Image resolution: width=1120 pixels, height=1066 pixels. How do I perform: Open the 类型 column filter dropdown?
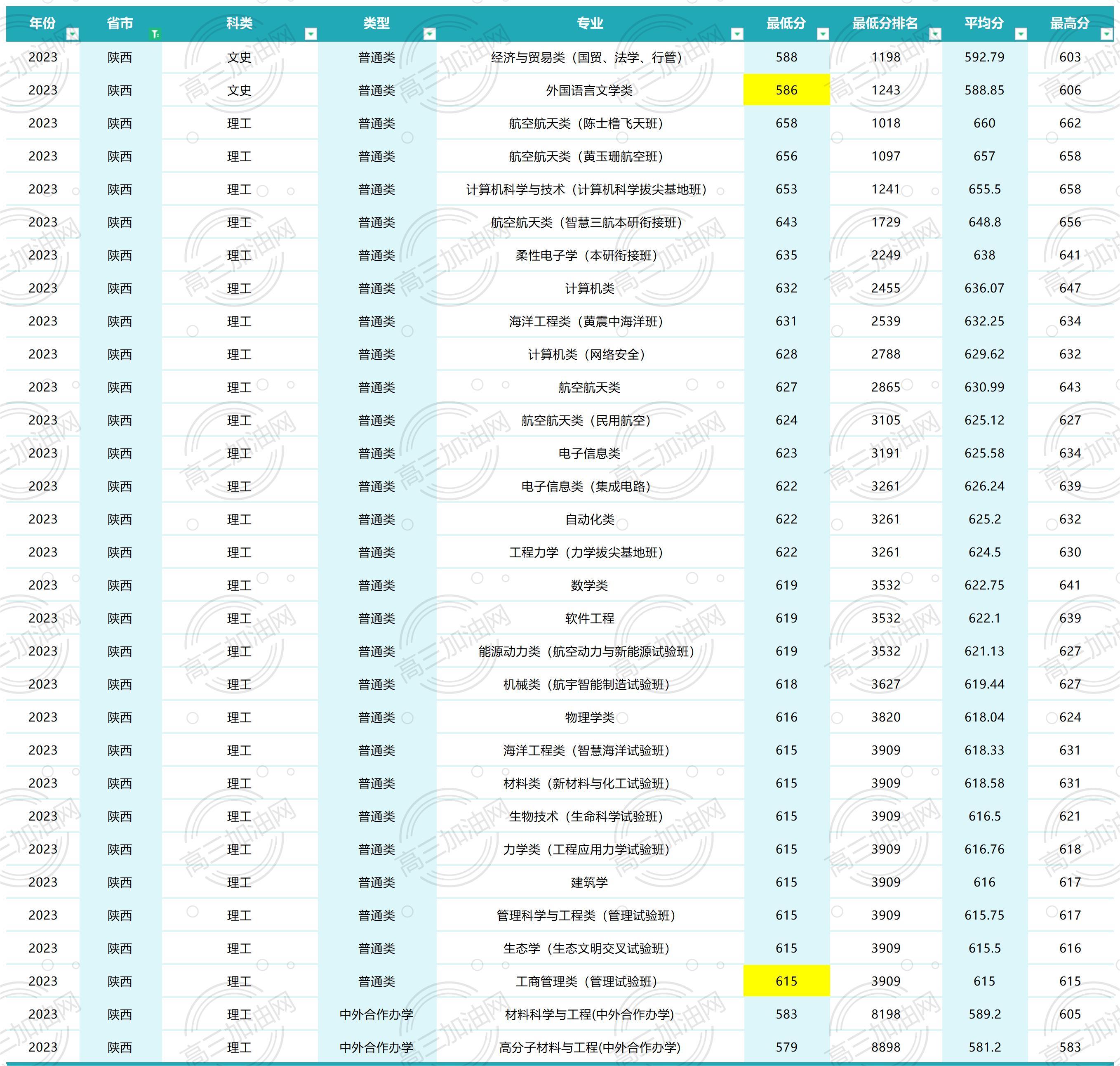pos(429,34)
